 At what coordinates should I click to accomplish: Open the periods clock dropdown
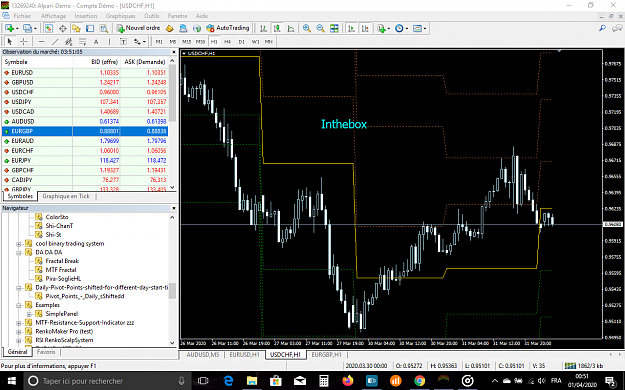[x=401, y=28]
